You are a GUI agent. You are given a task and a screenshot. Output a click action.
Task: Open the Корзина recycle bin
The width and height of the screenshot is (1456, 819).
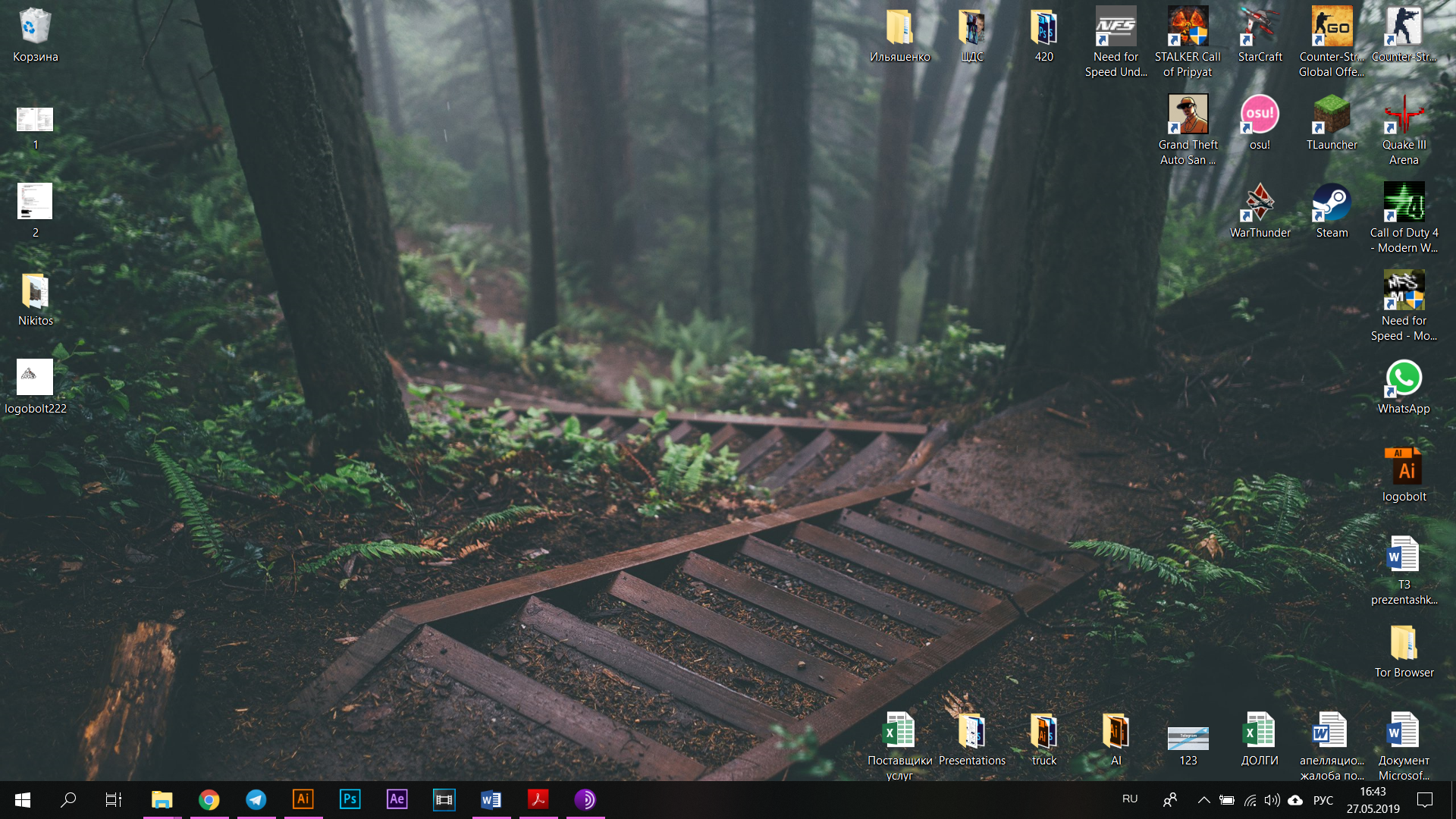(x=35, y=36)
